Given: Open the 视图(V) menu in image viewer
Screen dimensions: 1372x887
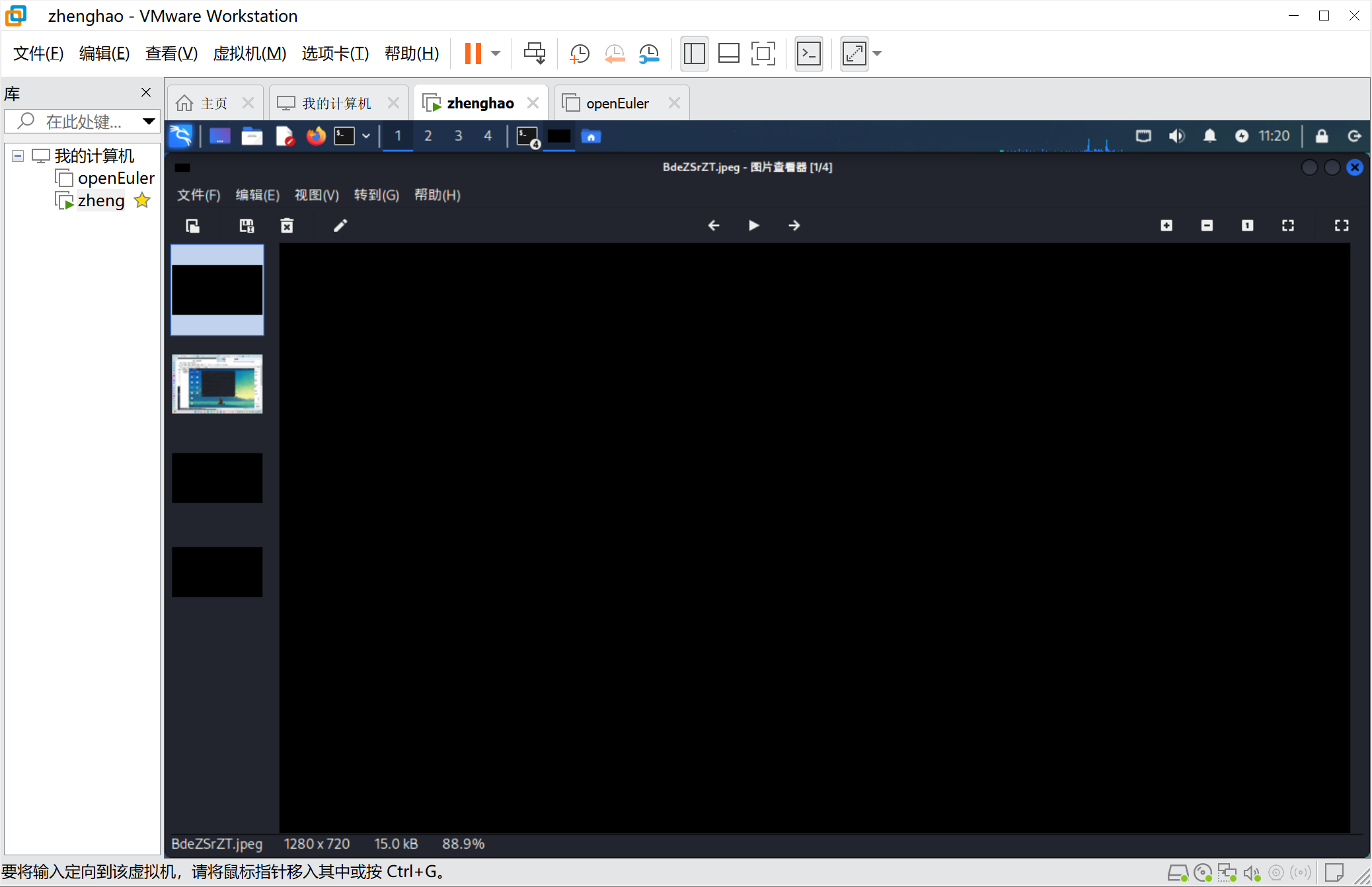Looking at the screenshot, I should tap(317, 195).
